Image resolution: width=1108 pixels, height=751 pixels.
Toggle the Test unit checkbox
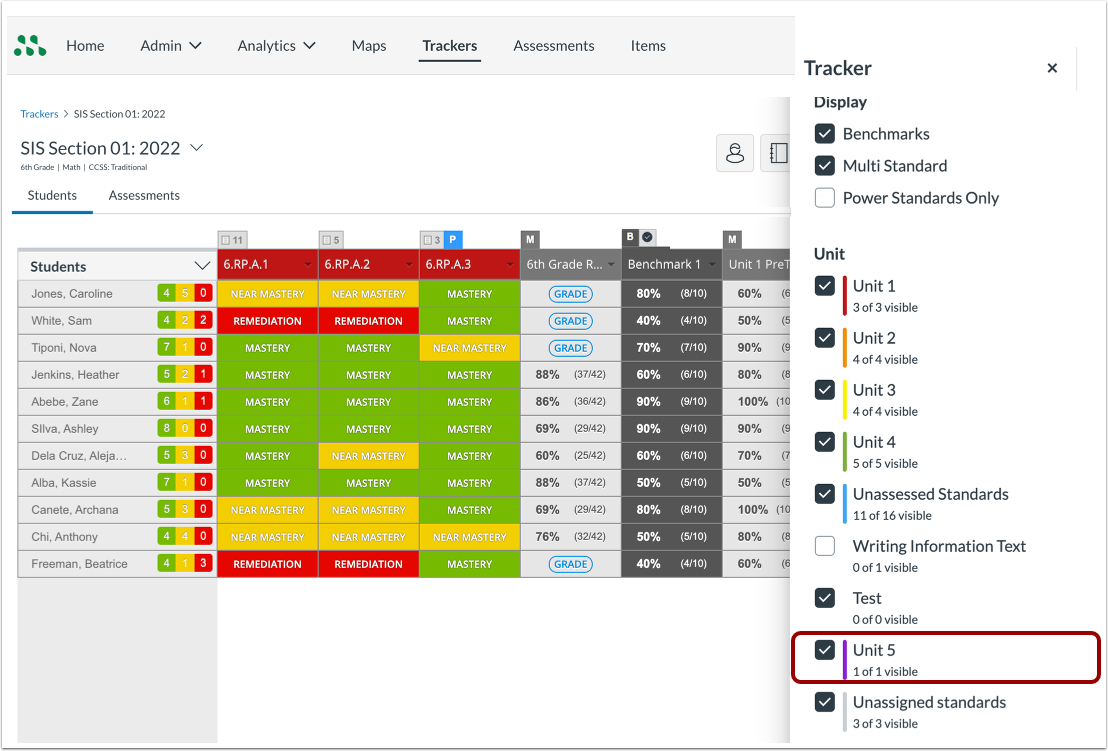[x=825, y=598]
